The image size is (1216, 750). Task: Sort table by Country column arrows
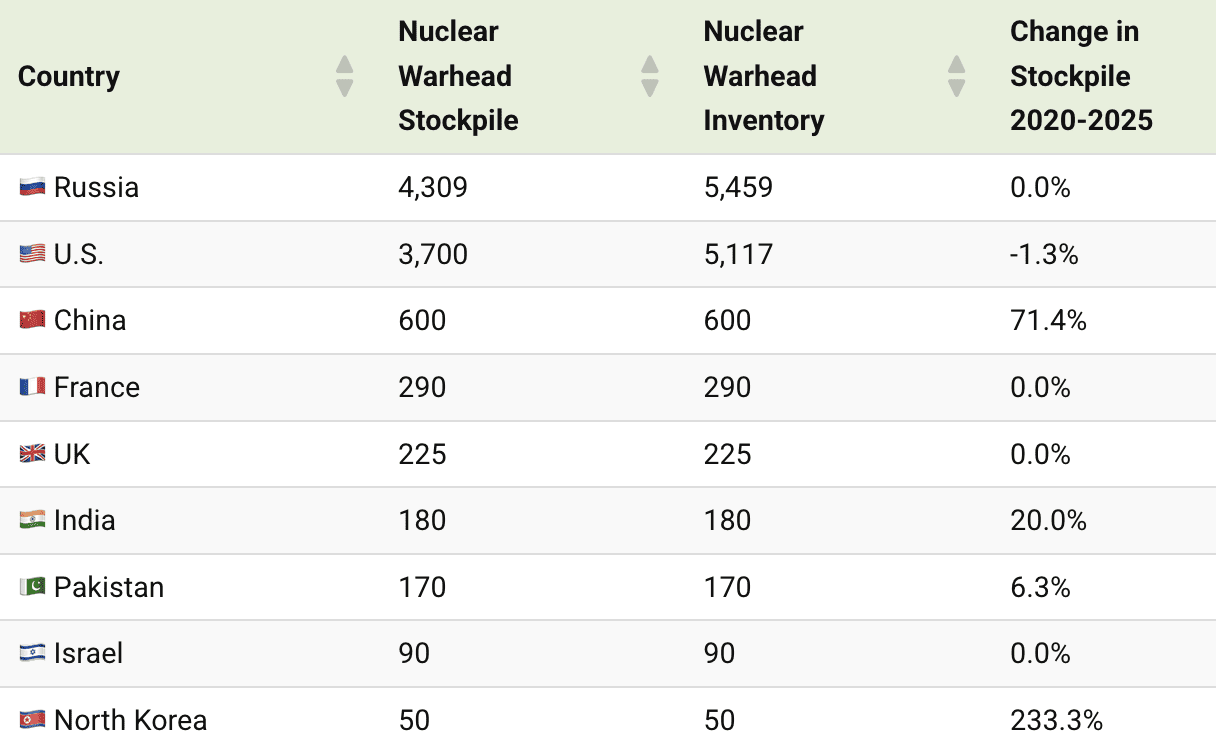(x=345, y=76)
